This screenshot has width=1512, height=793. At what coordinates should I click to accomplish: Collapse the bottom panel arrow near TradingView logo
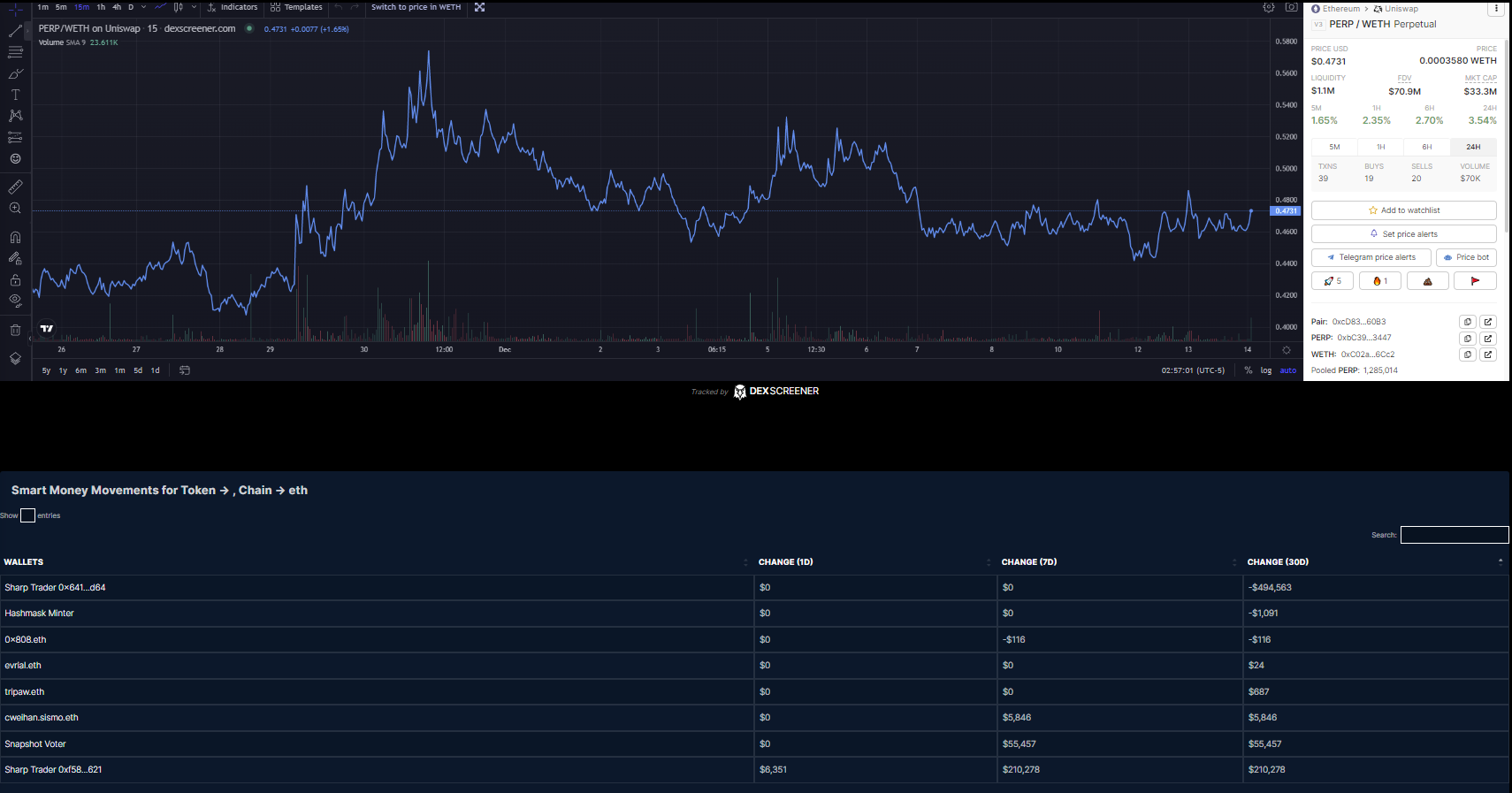[x=30, y=339]
